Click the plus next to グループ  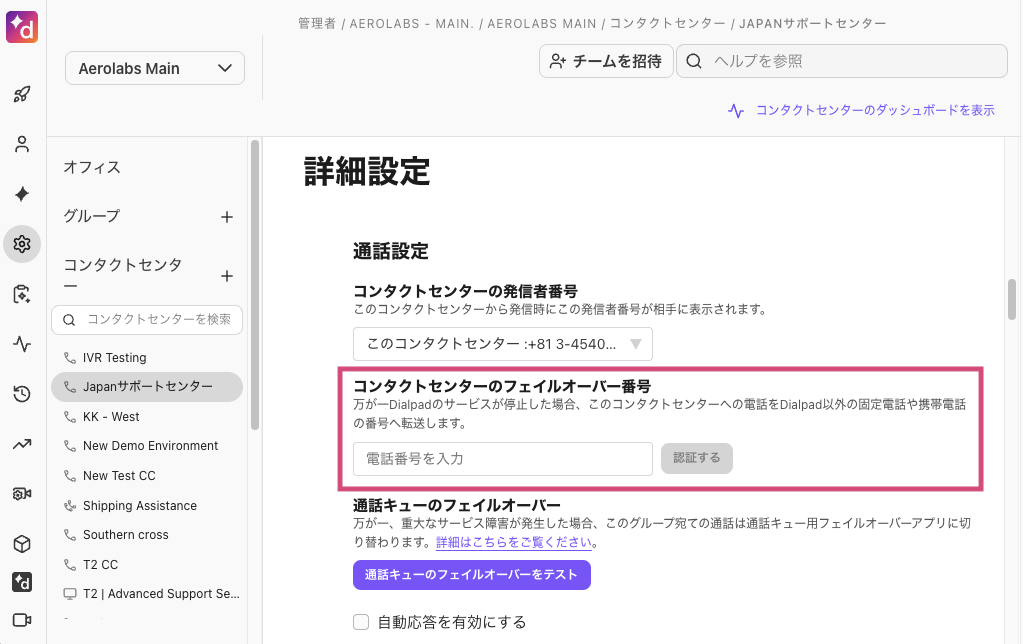[x=227, y=217]
